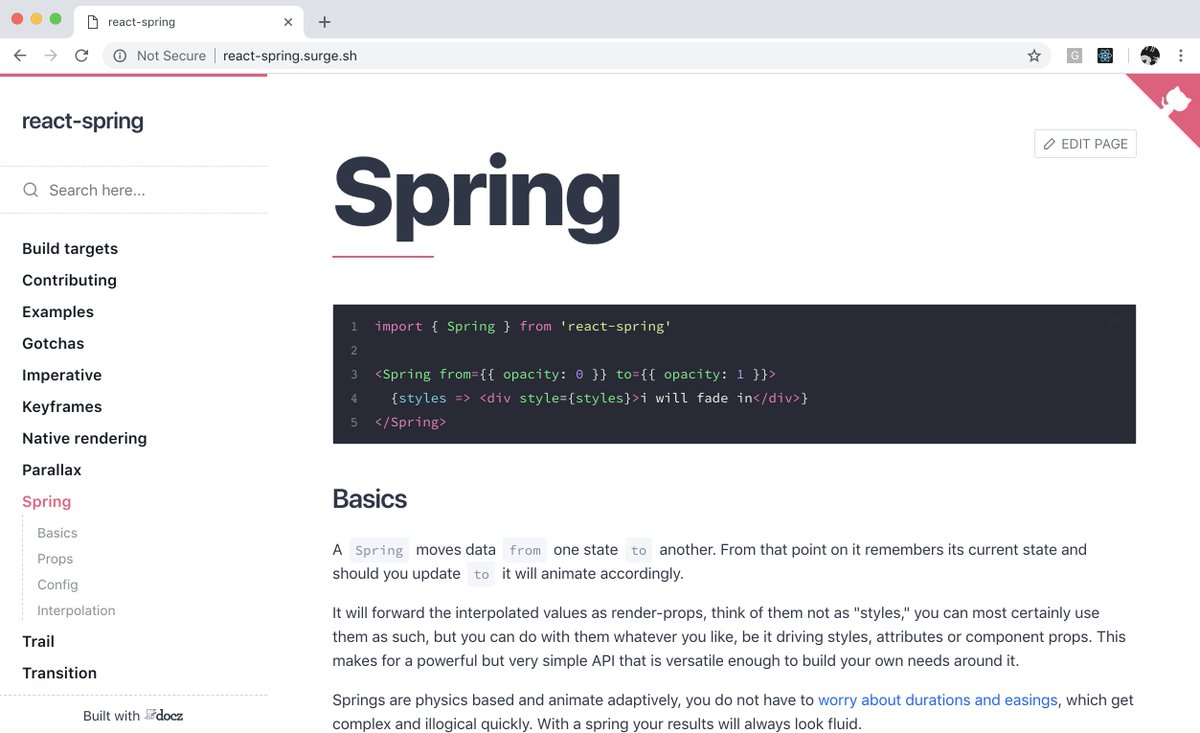Screen dimensions: 1200x733
Task: Go to the Trail page
Action: point(38,642)
